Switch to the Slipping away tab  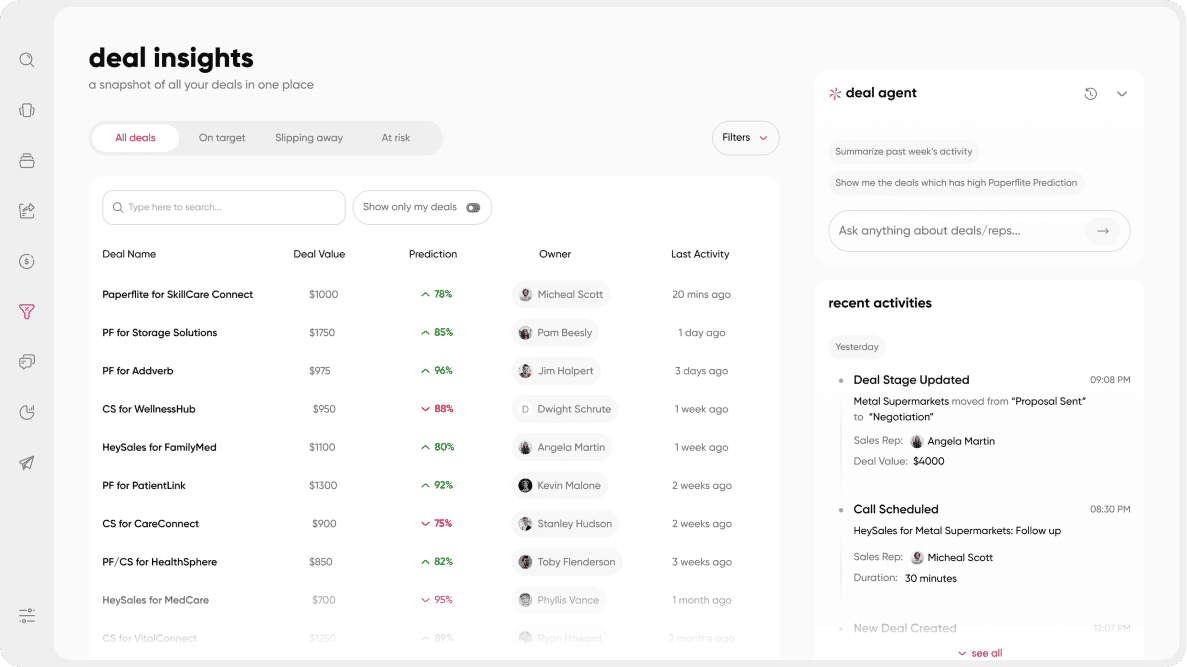point(309,138)
